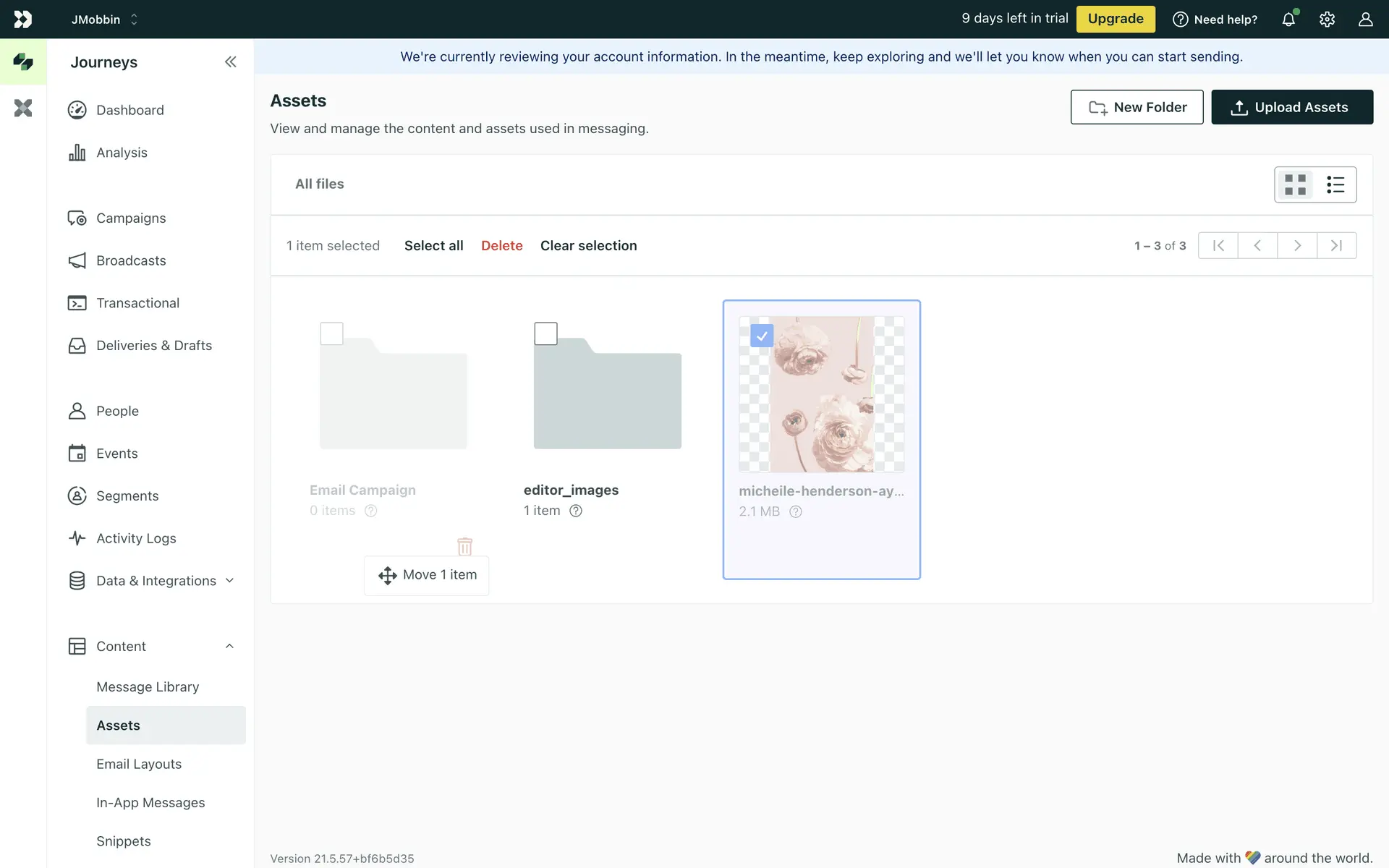
Task: Check the editor_images folder checkbox
Action: pos(545,333)
